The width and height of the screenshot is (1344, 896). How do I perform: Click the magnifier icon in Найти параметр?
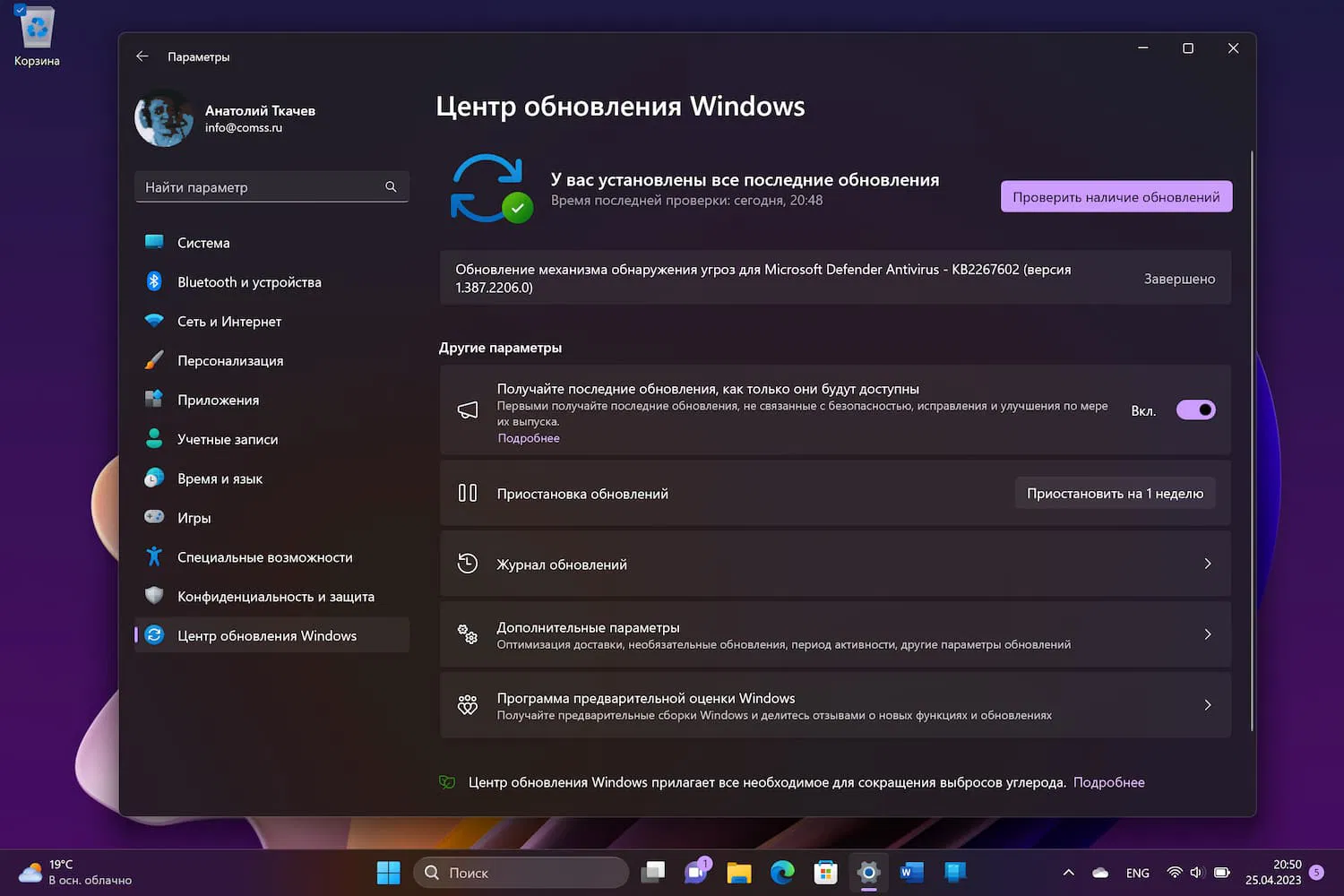391,186
